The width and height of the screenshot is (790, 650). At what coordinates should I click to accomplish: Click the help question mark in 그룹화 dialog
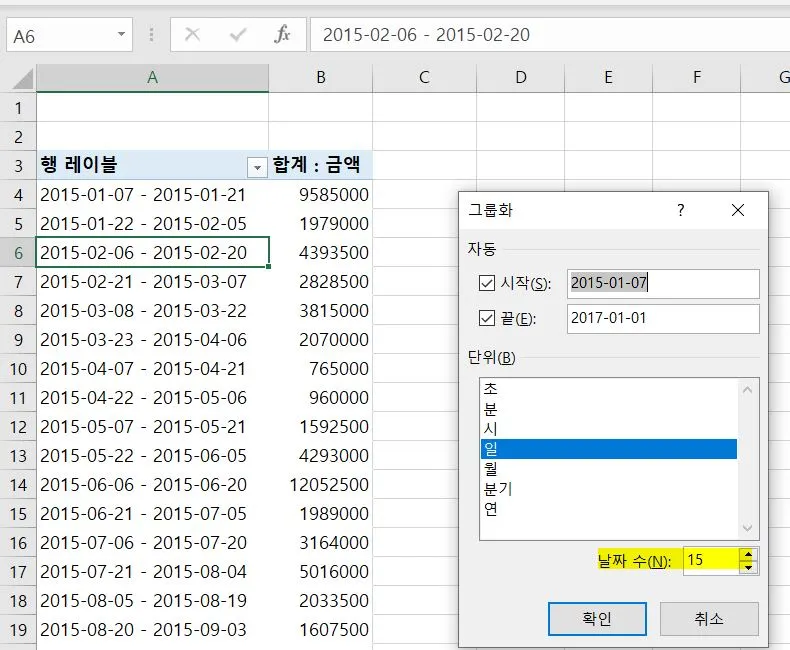tap(681, 210)
